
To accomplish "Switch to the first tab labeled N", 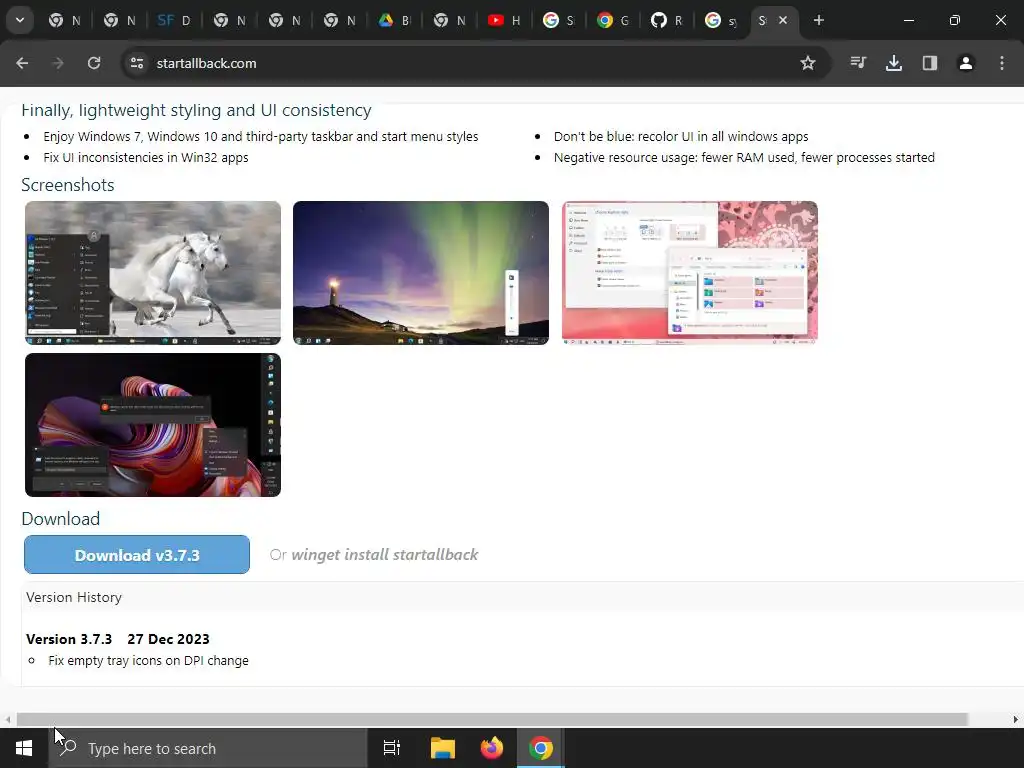I will (64, 20).
